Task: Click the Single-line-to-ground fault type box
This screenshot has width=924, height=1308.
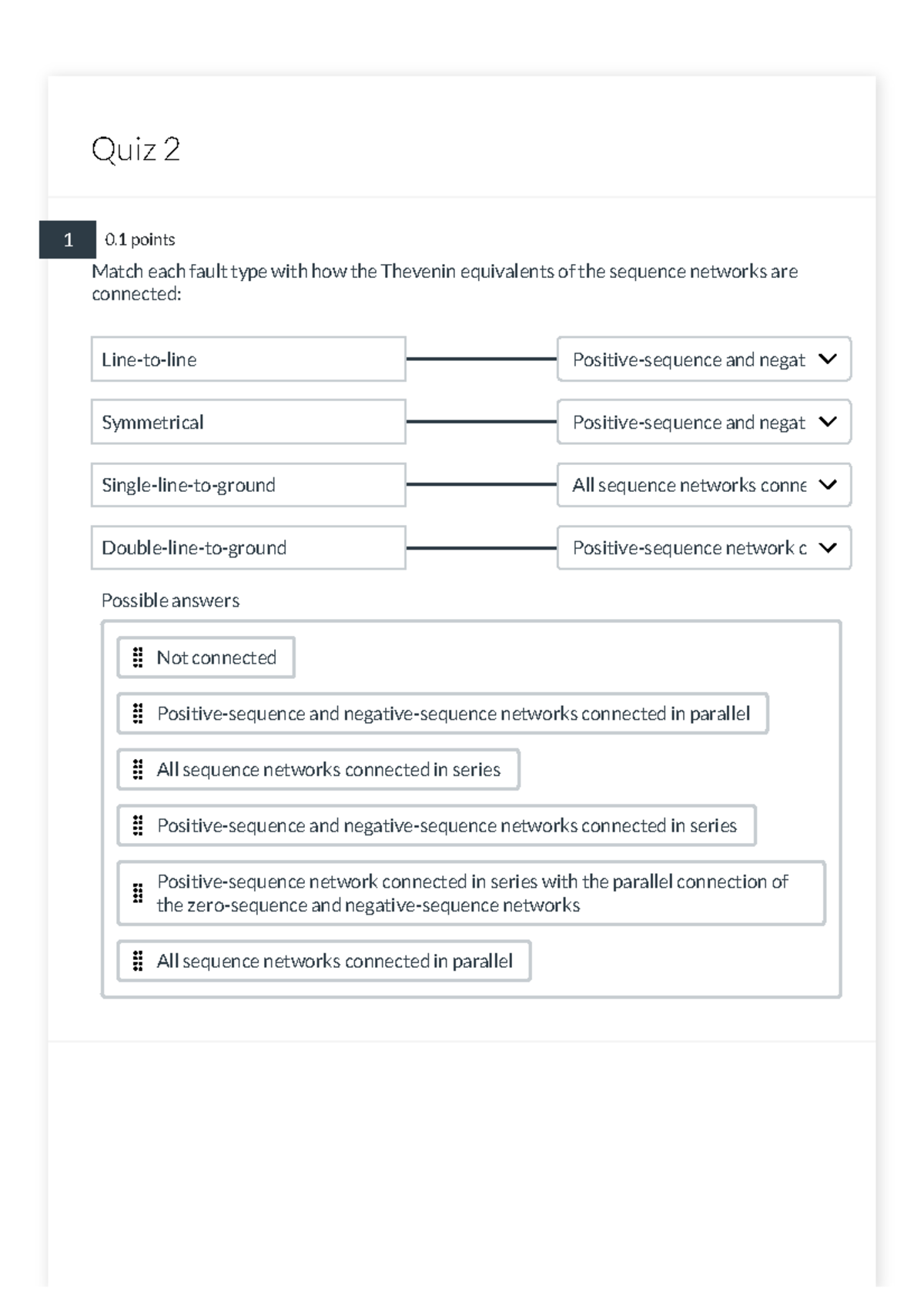Action: [x=248, y=485]
